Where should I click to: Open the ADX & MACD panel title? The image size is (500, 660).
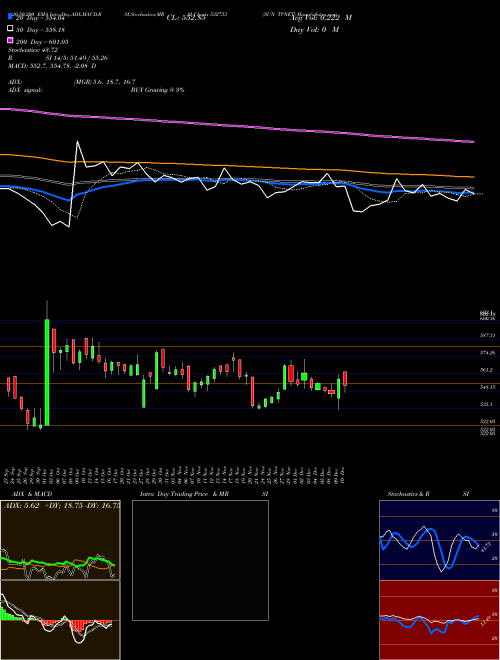pyautogui.click(x=32, y=494)
